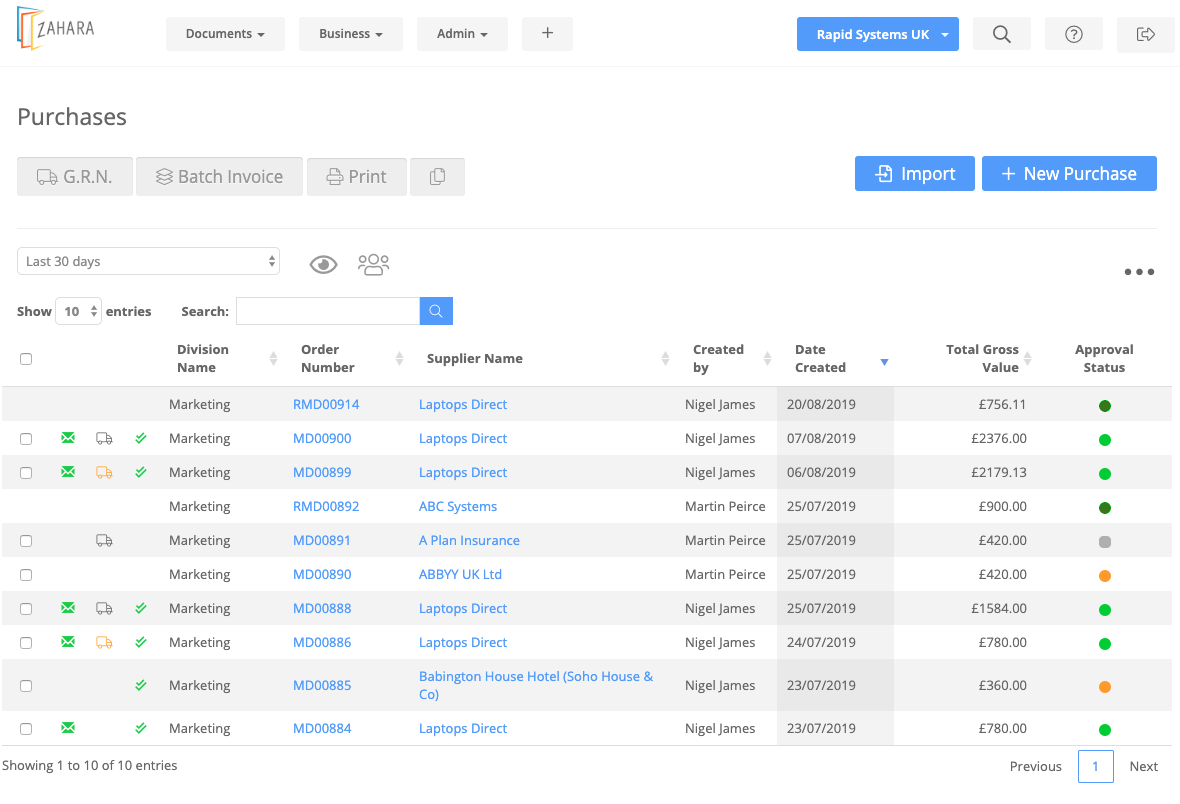The image size is (1180, 804).
Task: Click the copy documents icon button
Action: click(437, 176)
